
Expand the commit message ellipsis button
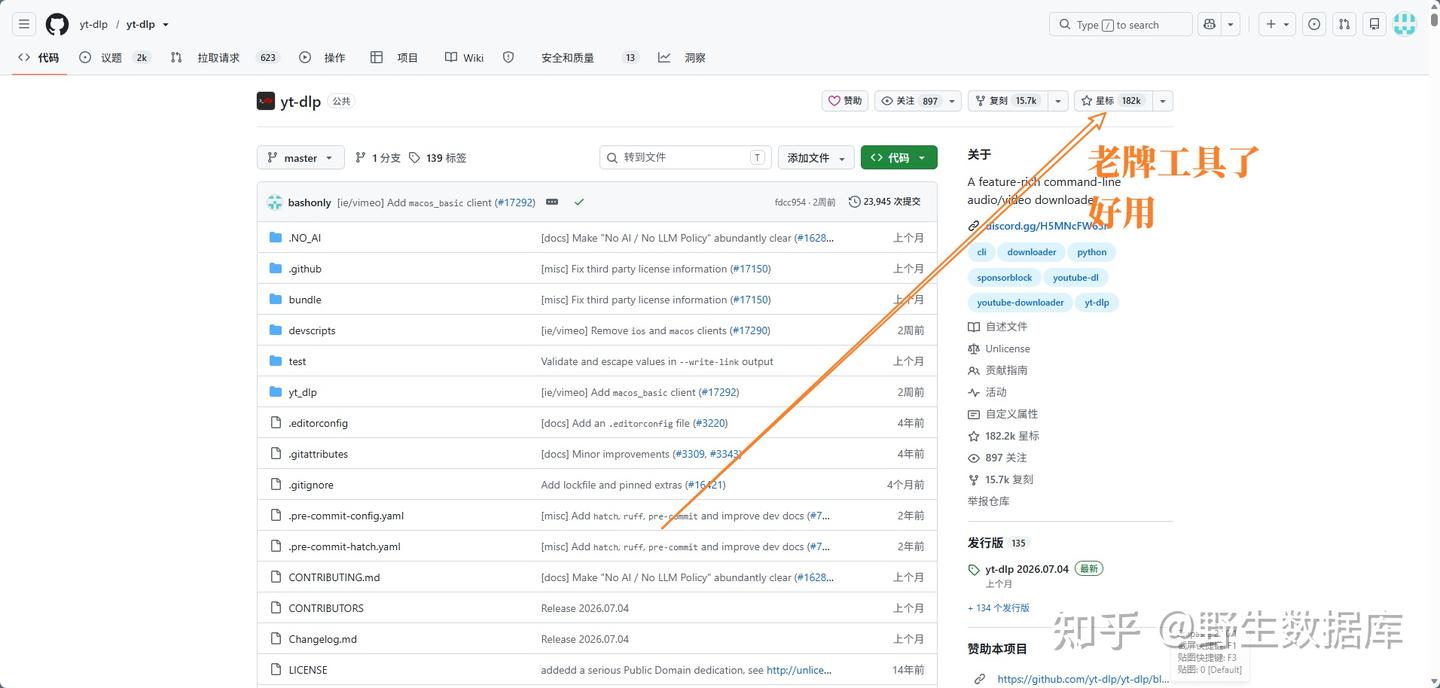552,202
